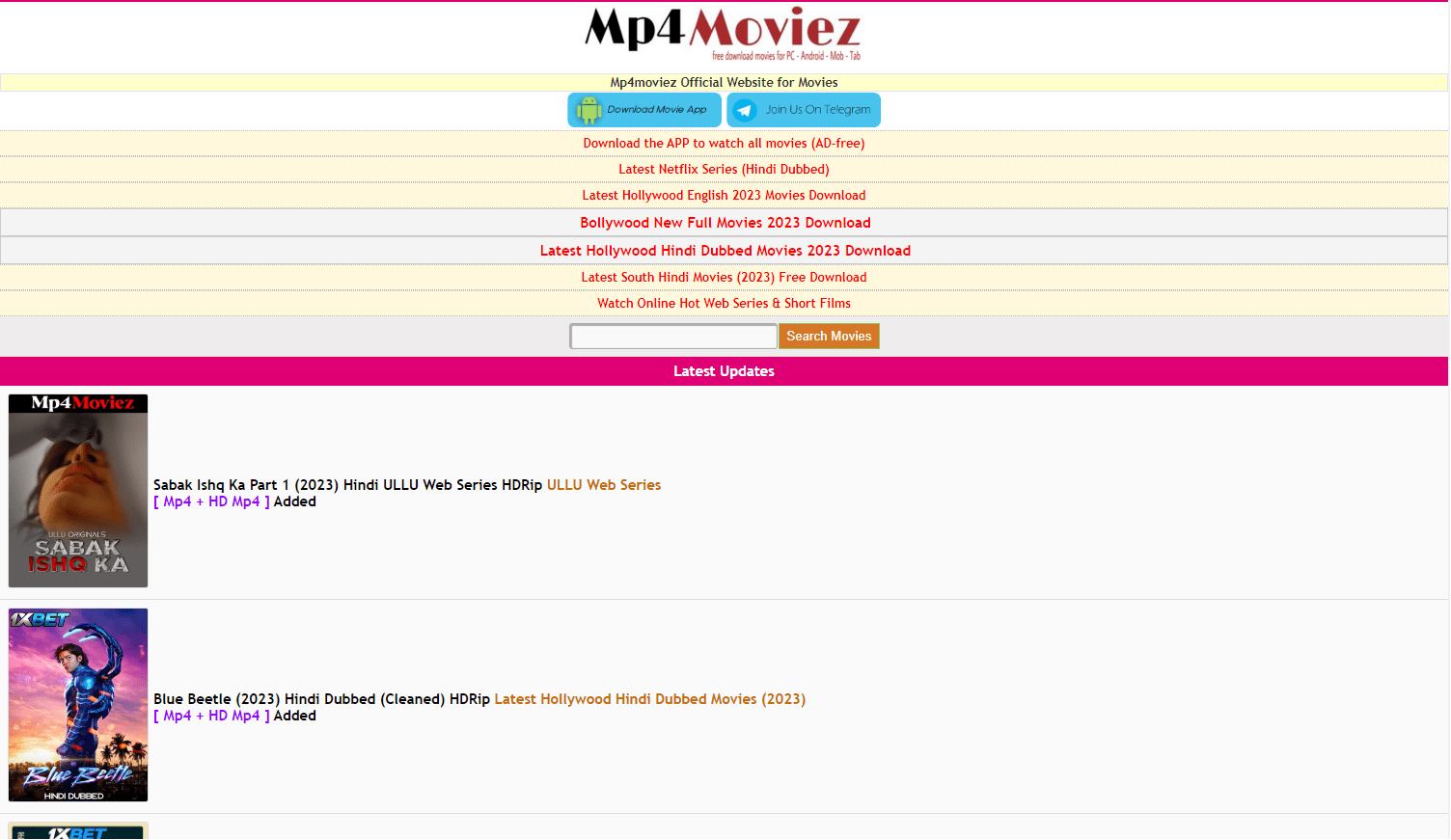
Task: Open the Sabak Ishq Ka poster thumbnail
Action: pyautogui.click(x=78, y=490)
